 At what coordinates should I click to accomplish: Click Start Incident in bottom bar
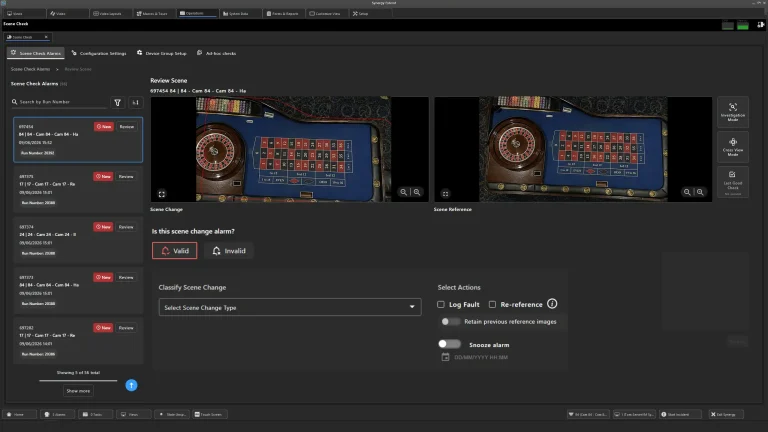[x=680, y=414]
